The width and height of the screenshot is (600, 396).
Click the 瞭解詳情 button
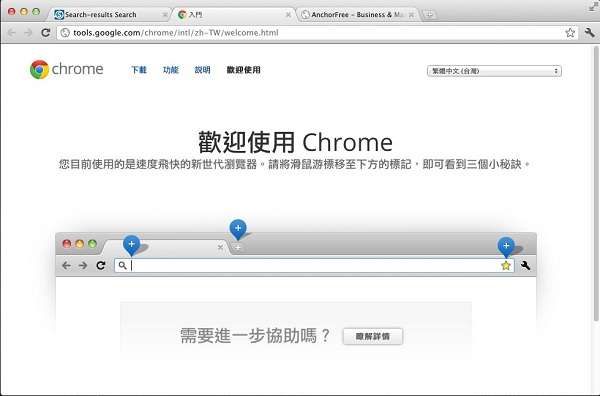click(373, 336)
